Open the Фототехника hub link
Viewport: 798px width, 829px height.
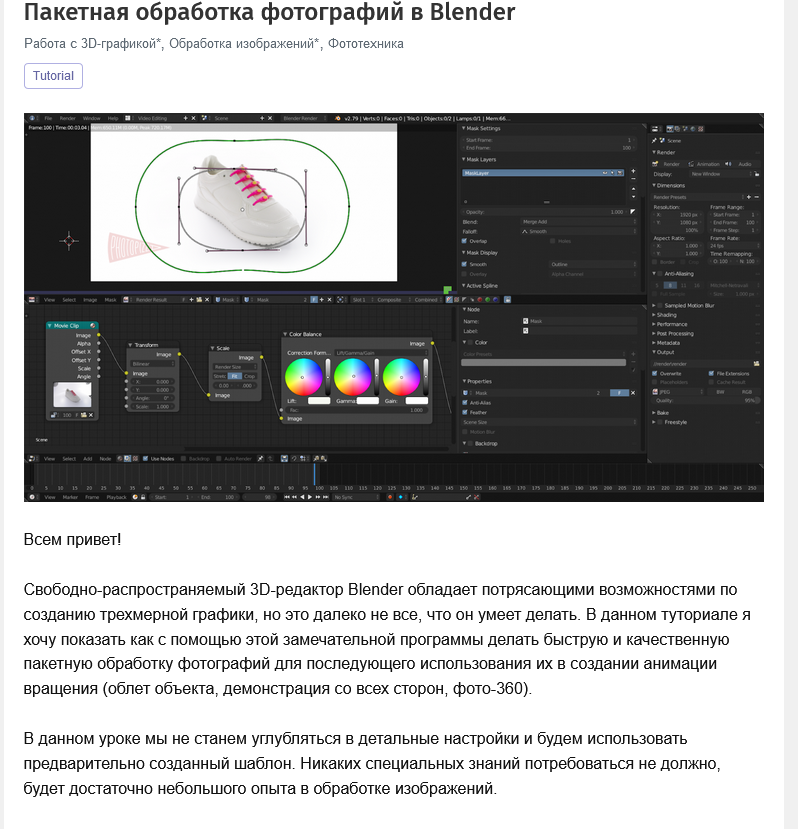coord(365,43)
